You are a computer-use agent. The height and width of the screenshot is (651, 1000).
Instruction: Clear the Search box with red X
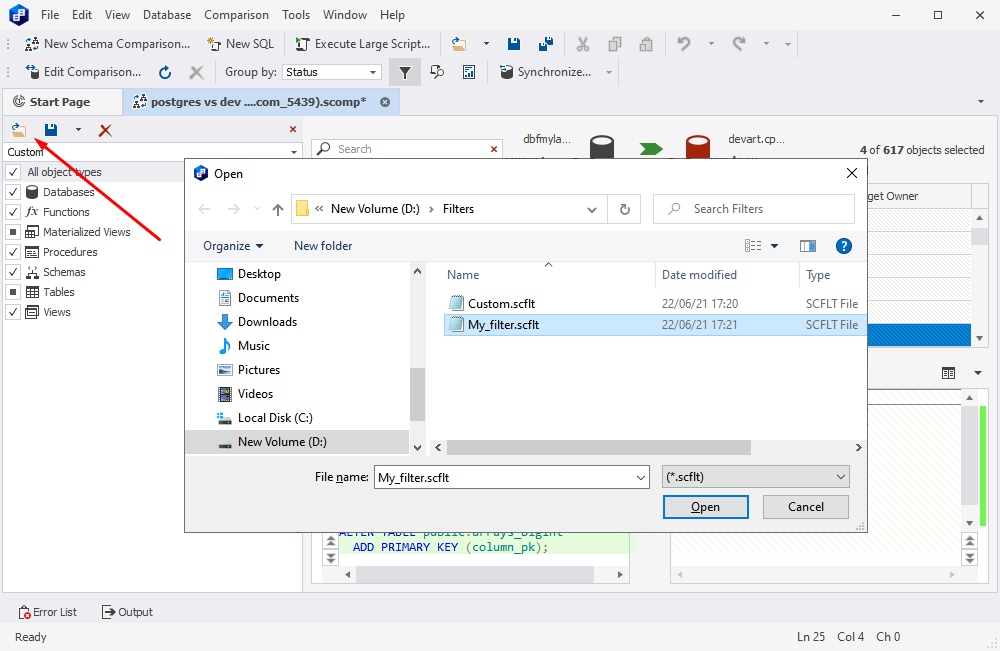[494, 149]
